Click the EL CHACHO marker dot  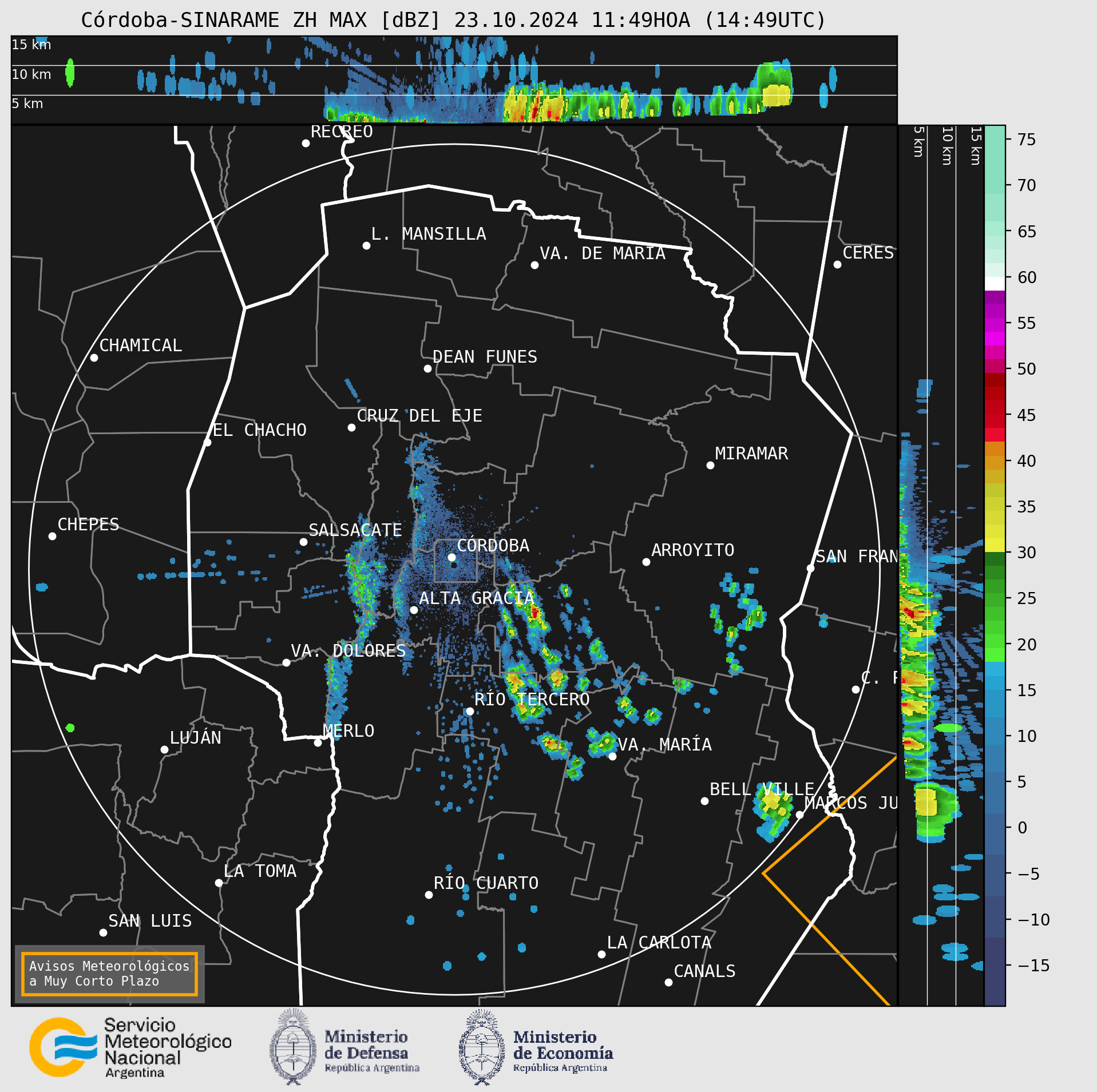208,442
